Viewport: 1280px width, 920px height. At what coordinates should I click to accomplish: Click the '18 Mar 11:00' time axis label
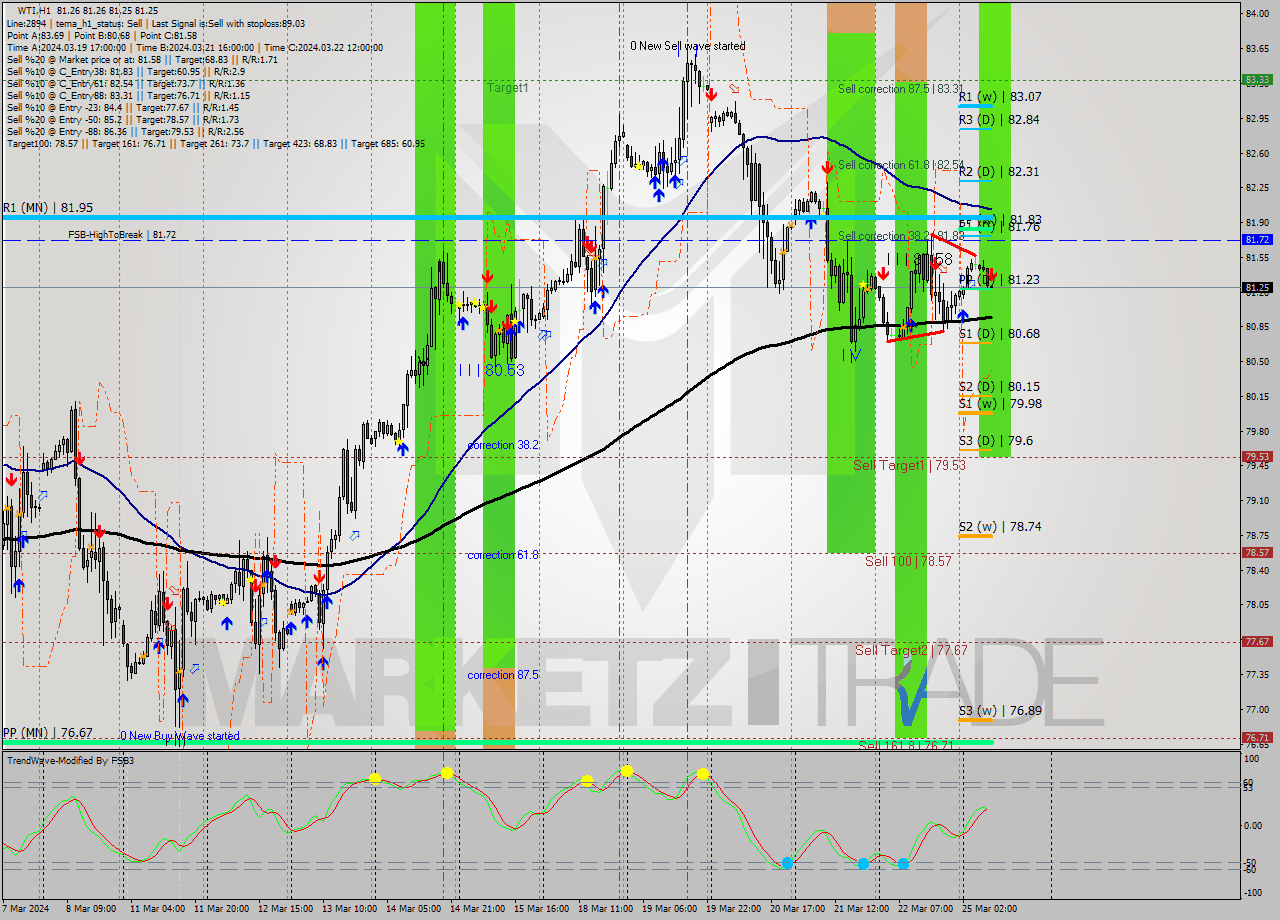[x=604, y=909]
